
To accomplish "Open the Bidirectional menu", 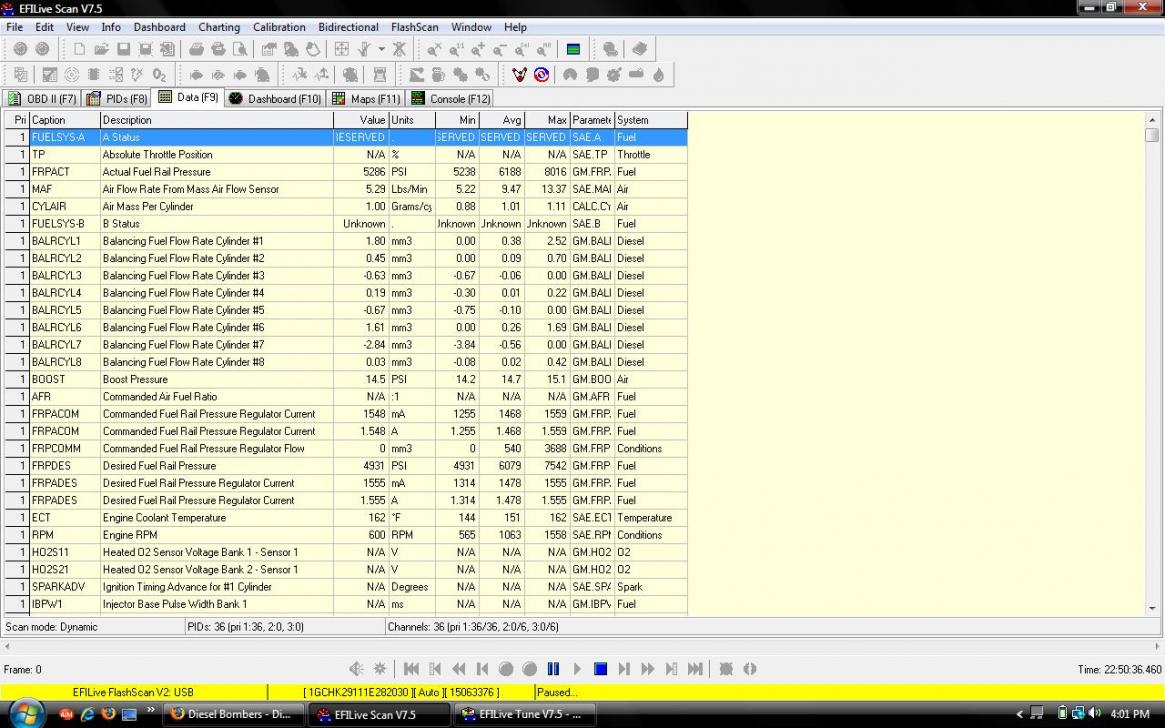I will point(348,27).
